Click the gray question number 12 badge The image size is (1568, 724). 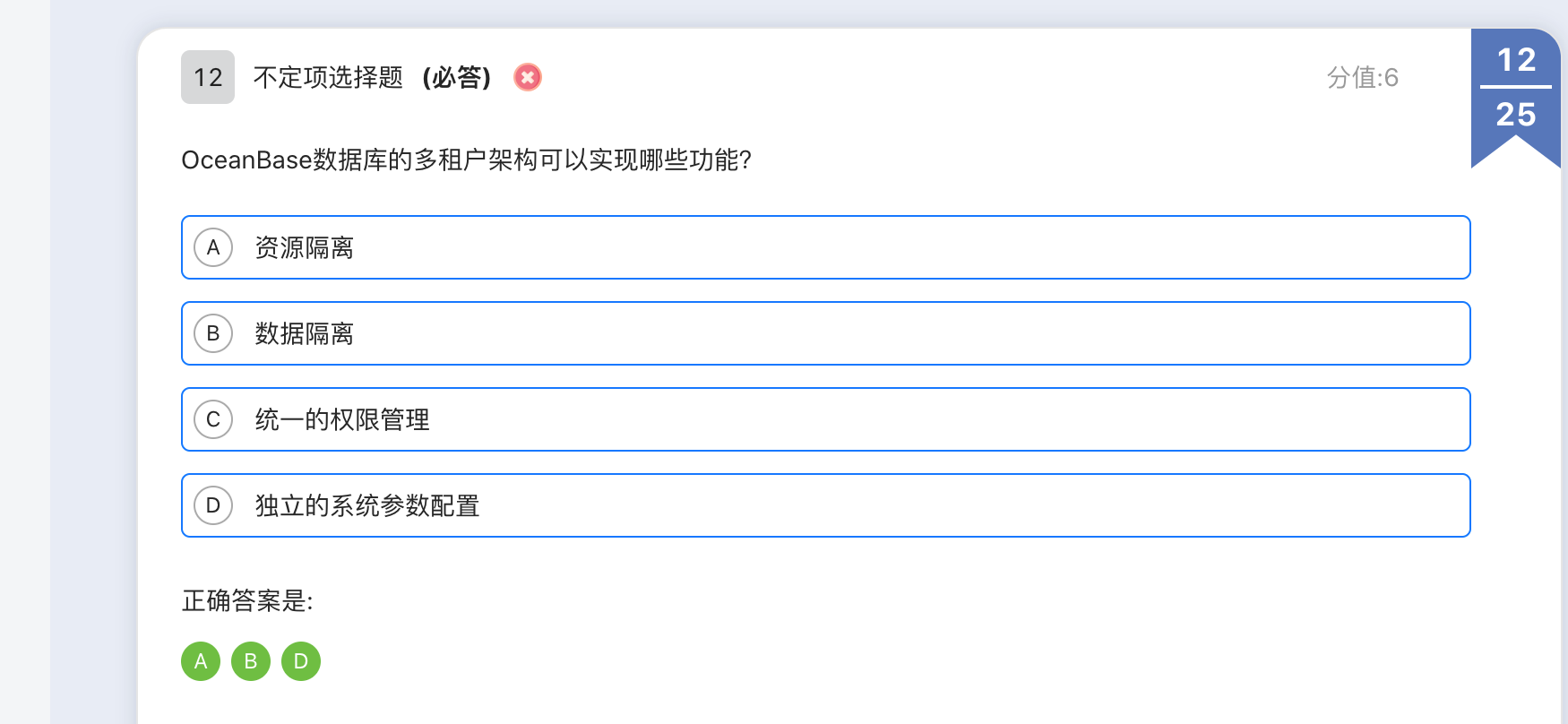pos(208,77)
